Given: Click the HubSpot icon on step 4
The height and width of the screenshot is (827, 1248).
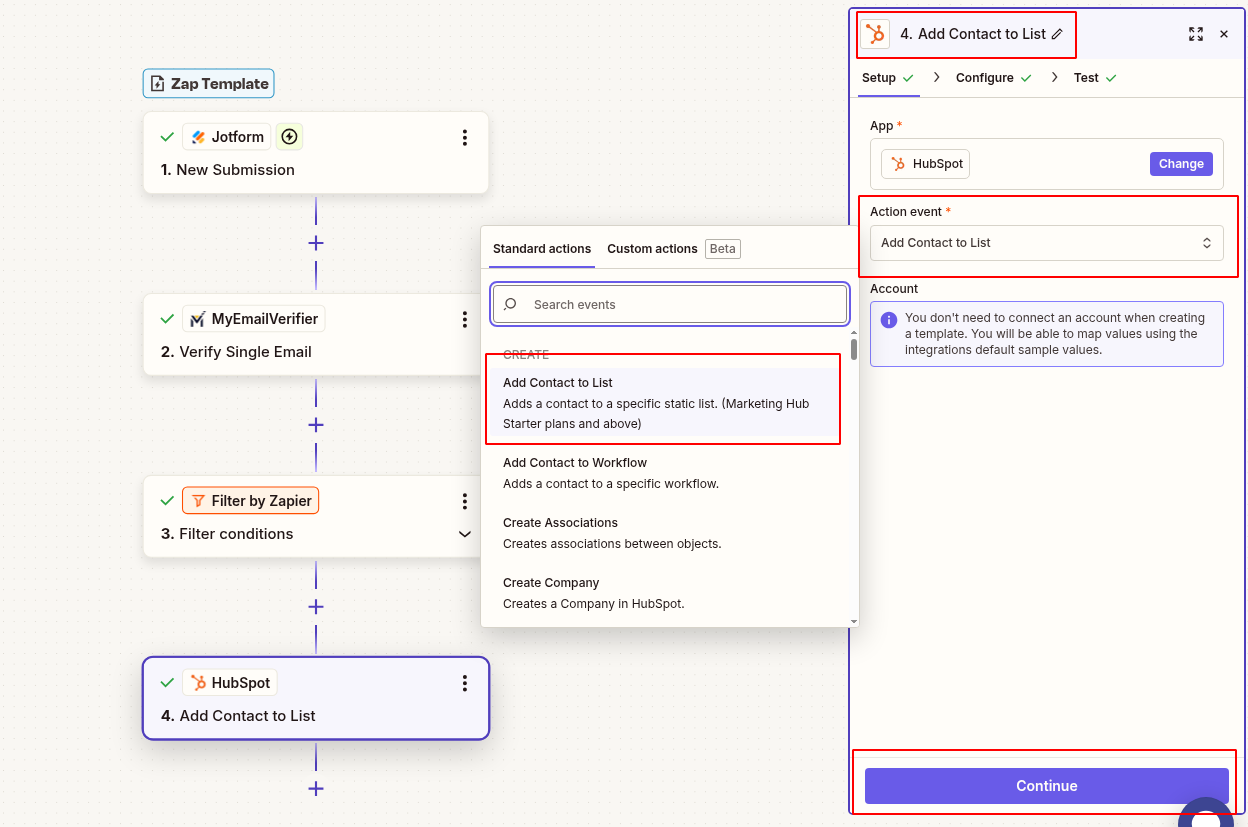Looking at the screenshot, I should [196, 682].
